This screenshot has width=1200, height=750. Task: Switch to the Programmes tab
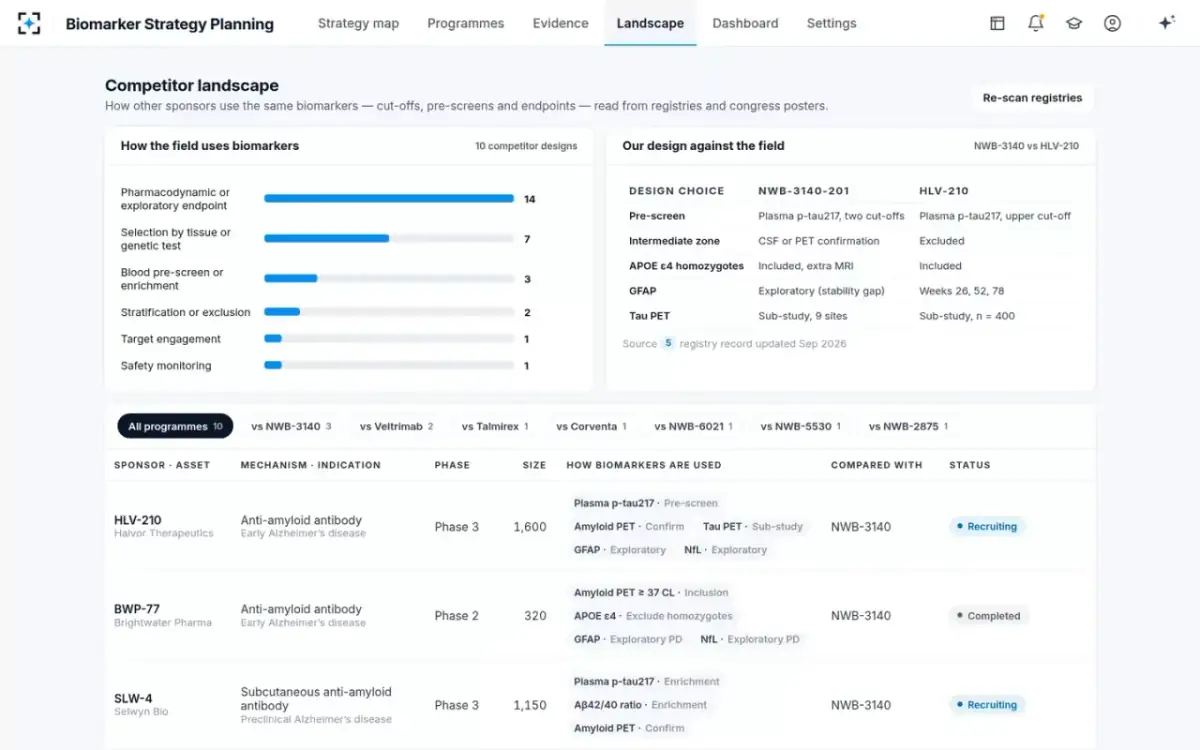(465, 23)
